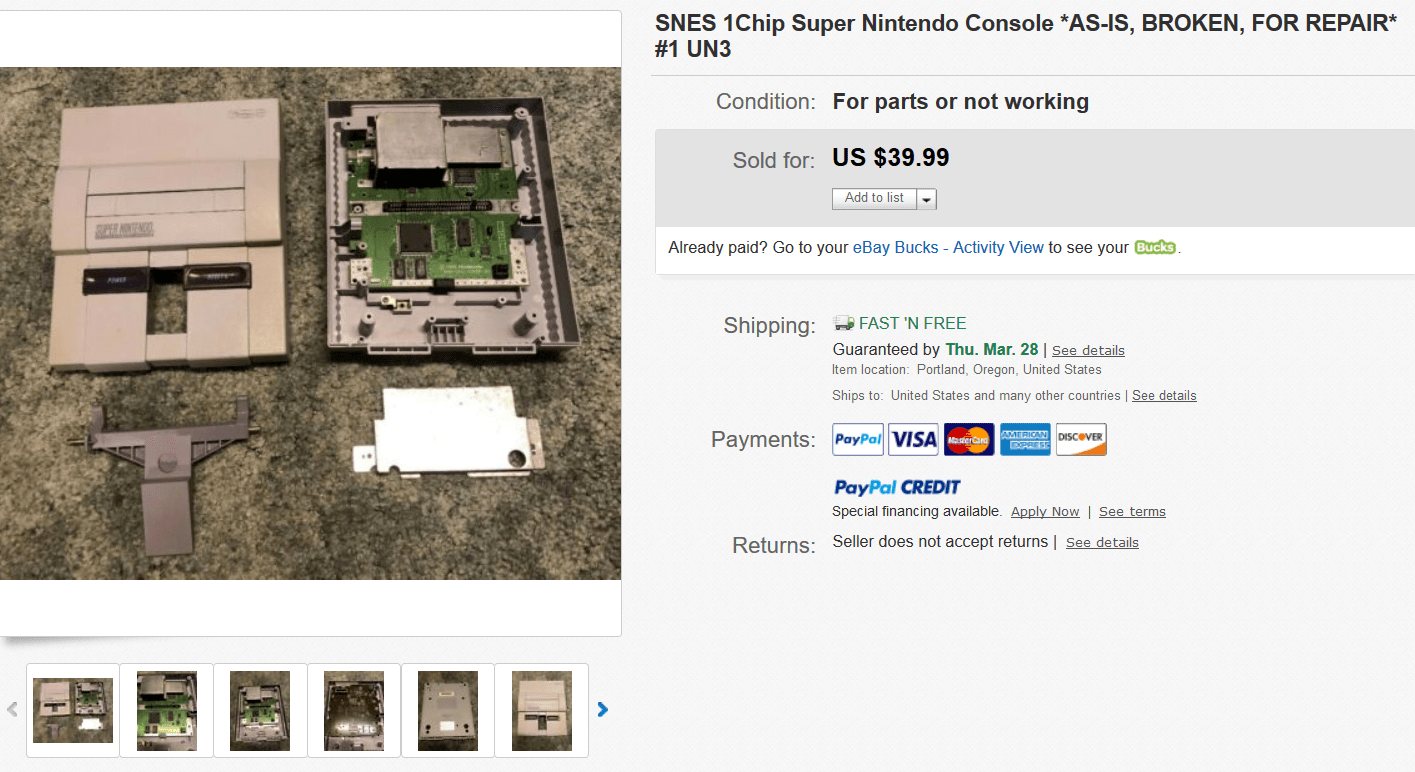
Task: Open shipping See details link next to guaranteed date
Action: tap(1088, 350)
